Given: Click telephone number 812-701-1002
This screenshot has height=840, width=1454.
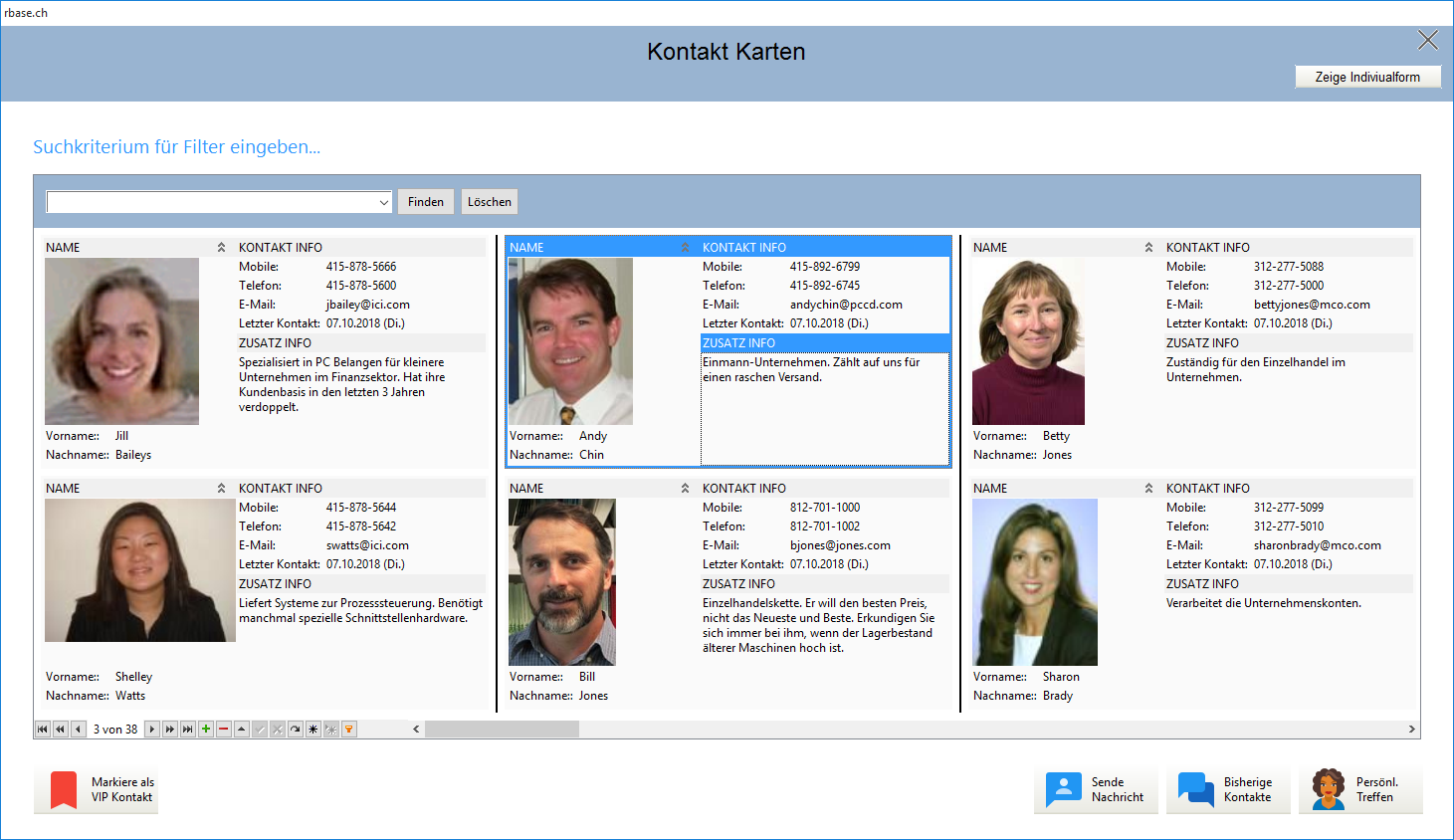Looking at the screenshot, I should pyautogui.click(x=825, y=526).
